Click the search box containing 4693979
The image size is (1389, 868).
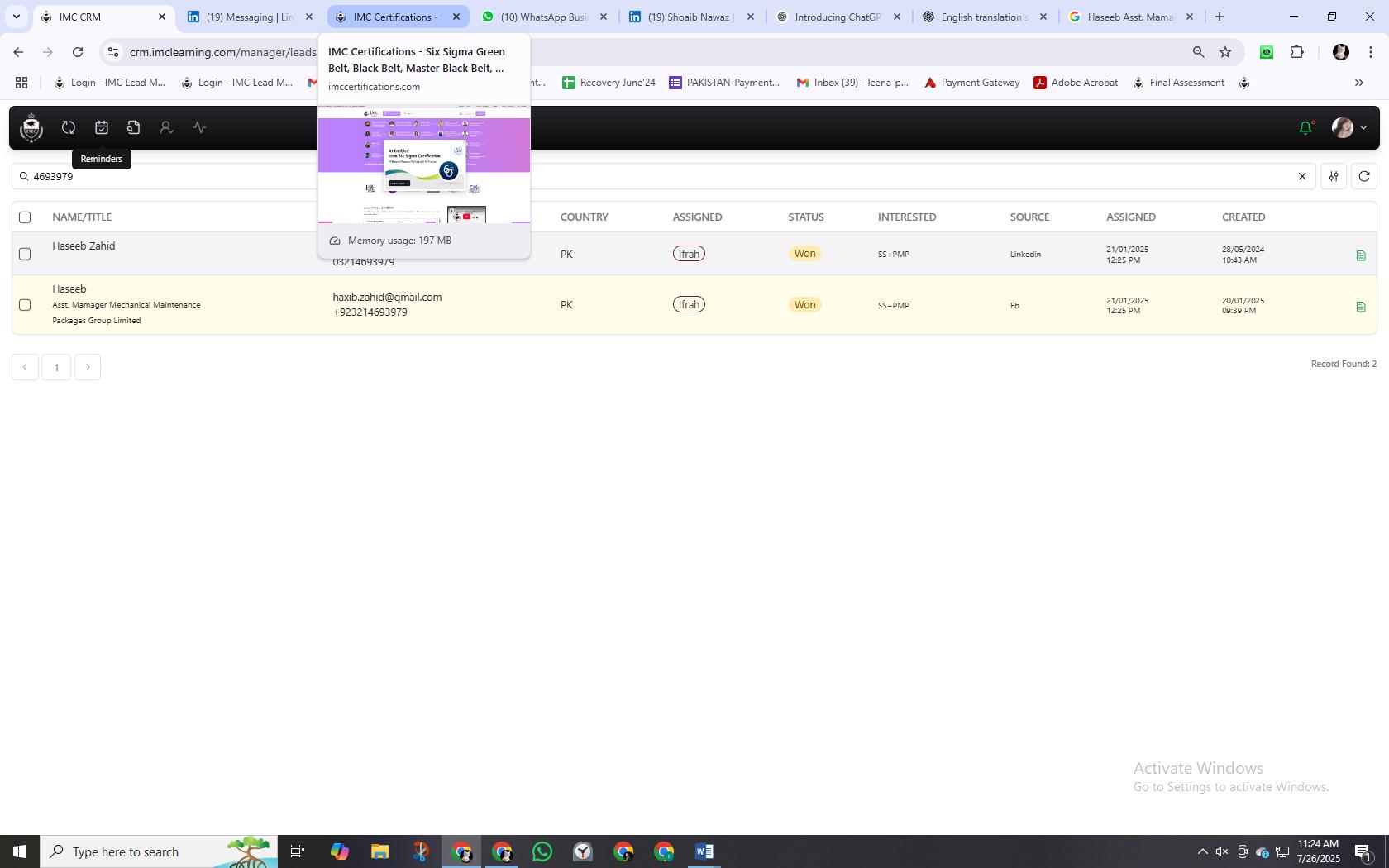(x=663, y=176)
